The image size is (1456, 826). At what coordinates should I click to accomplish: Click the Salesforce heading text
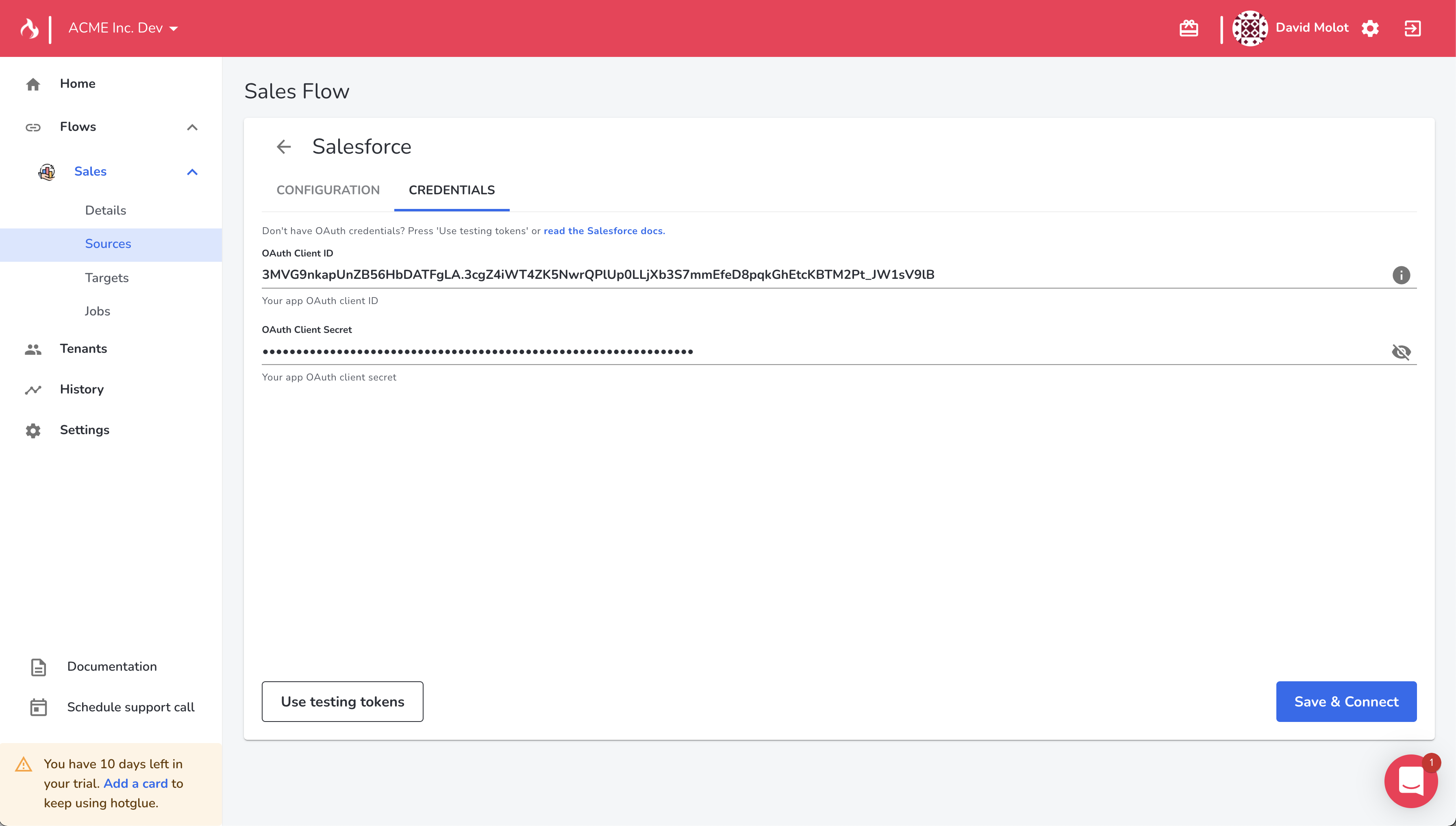(x=362, y=146)
